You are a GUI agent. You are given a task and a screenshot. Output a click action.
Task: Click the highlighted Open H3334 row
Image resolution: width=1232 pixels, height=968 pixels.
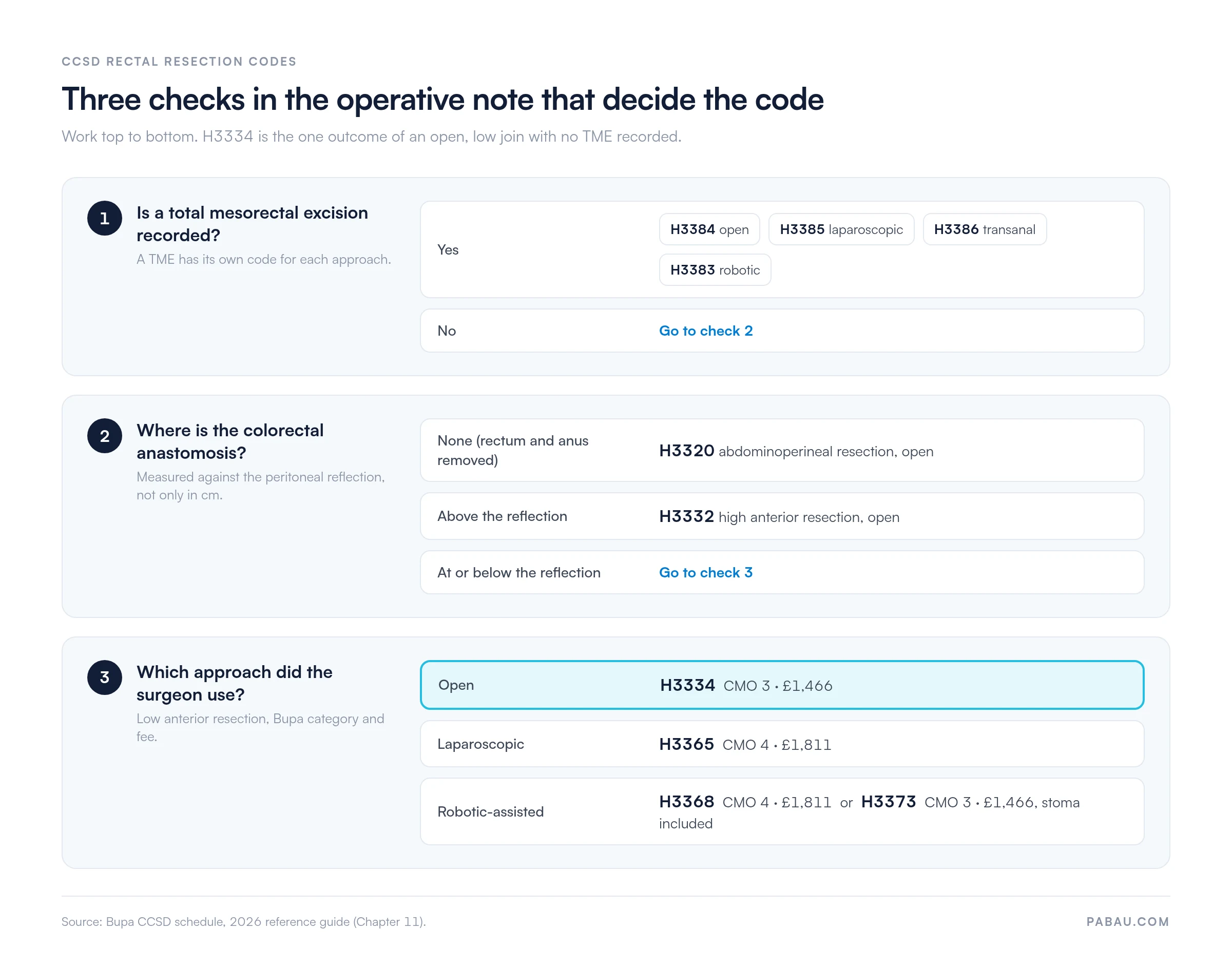(x=782, y=685)
